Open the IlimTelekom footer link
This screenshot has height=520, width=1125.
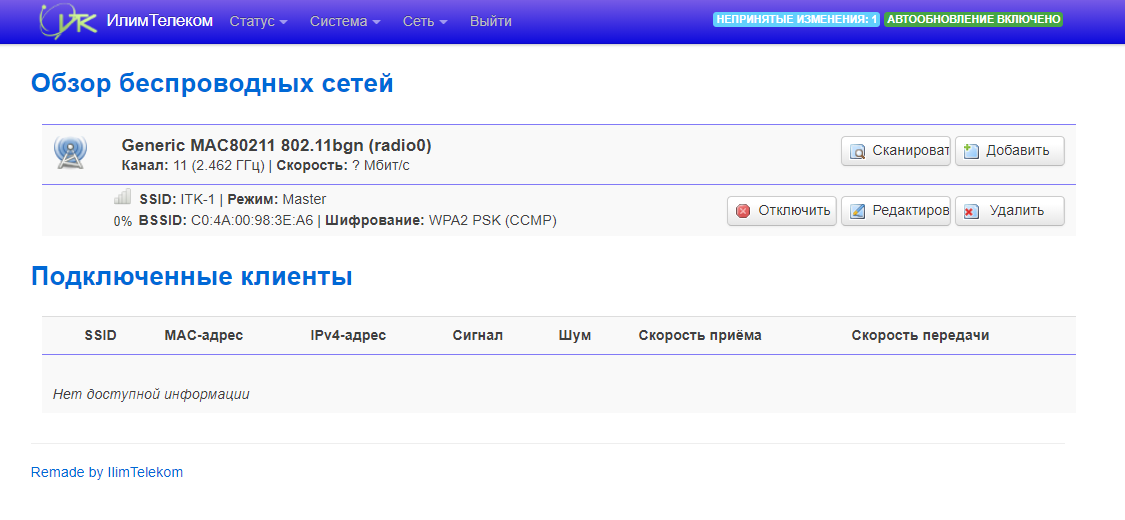tap(145, 472)
